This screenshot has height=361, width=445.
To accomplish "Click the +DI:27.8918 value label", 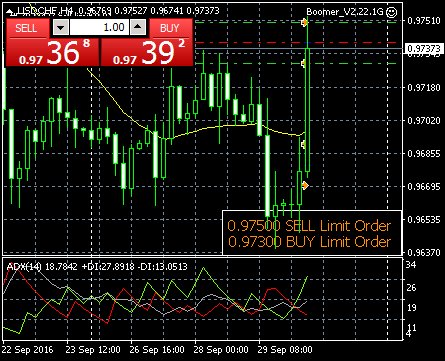I will pos(108,267).
